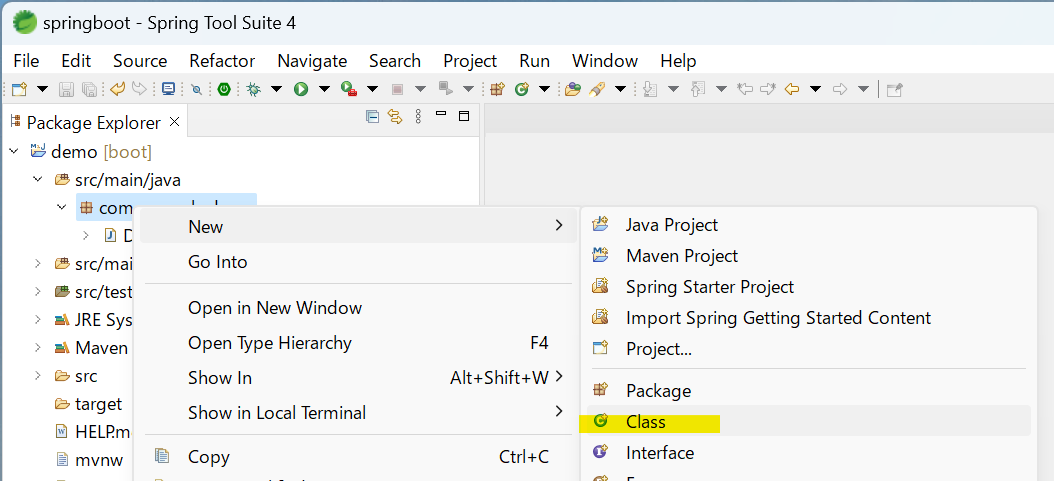Click the New Java Package toolbar icon
Image resolution: width=1054 pixels, height=481 pixels.
pyautogui.click(x=497, y=89)
